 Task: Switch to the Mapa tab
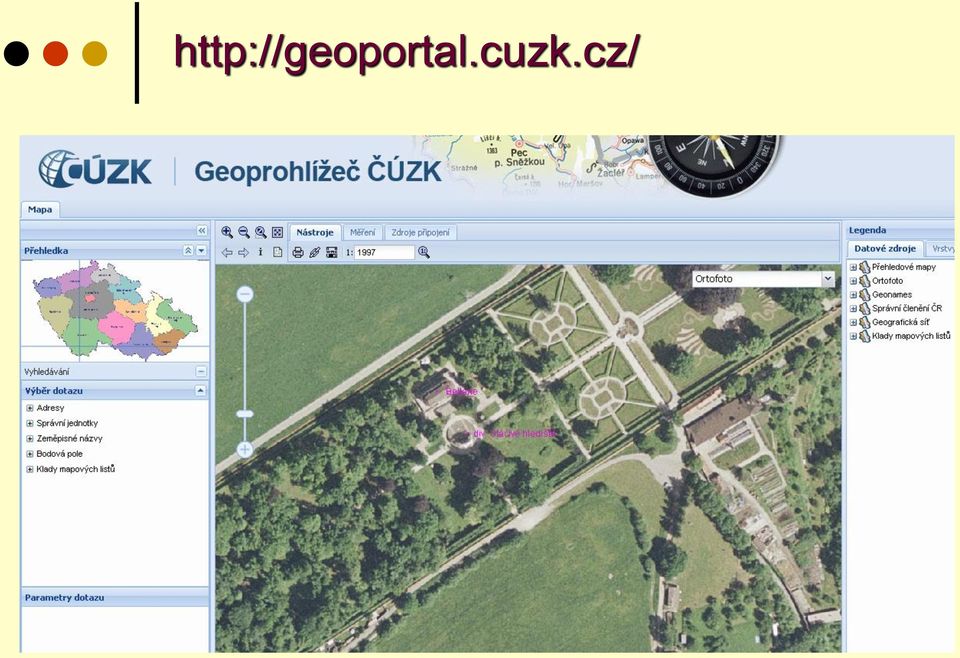point(40,209)
